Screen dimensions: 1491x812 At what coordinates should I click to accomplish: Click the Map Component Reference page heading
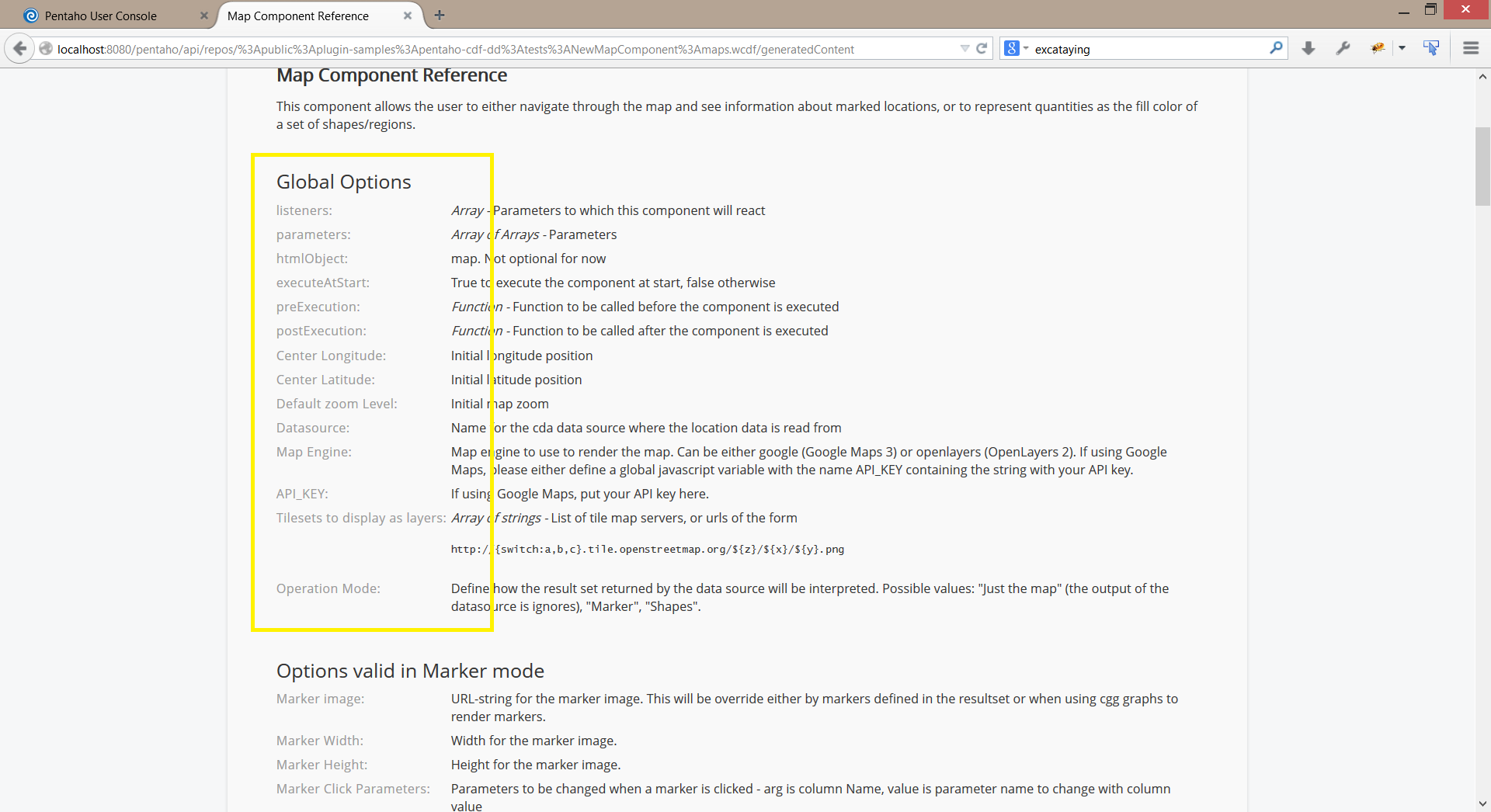pos(391,75)
